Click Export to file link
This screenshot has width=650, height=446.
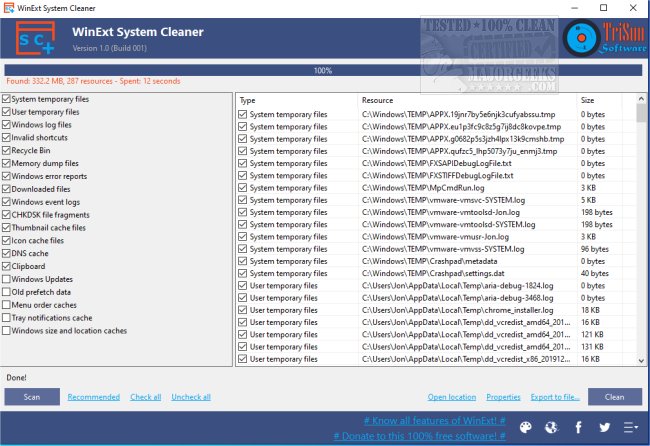[555, 397]
